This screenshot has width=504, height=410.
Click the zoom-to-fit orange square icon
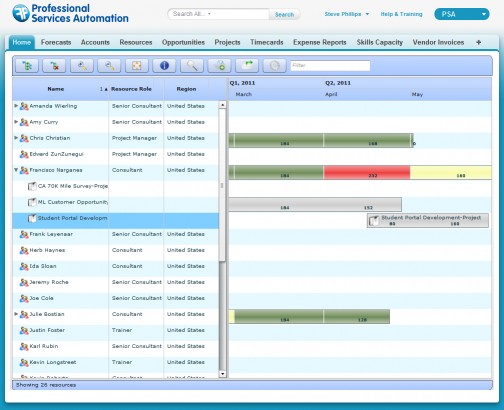click(137, 66)
